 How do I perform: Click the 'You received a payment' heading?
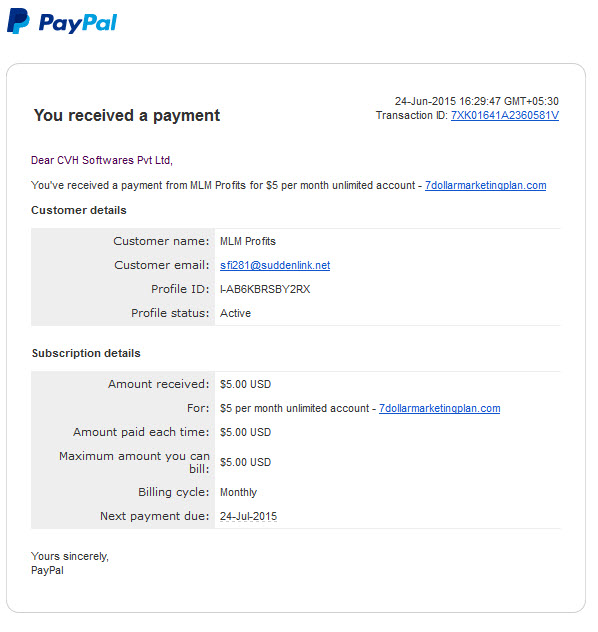pyautogui.click(x=127, y=116)
